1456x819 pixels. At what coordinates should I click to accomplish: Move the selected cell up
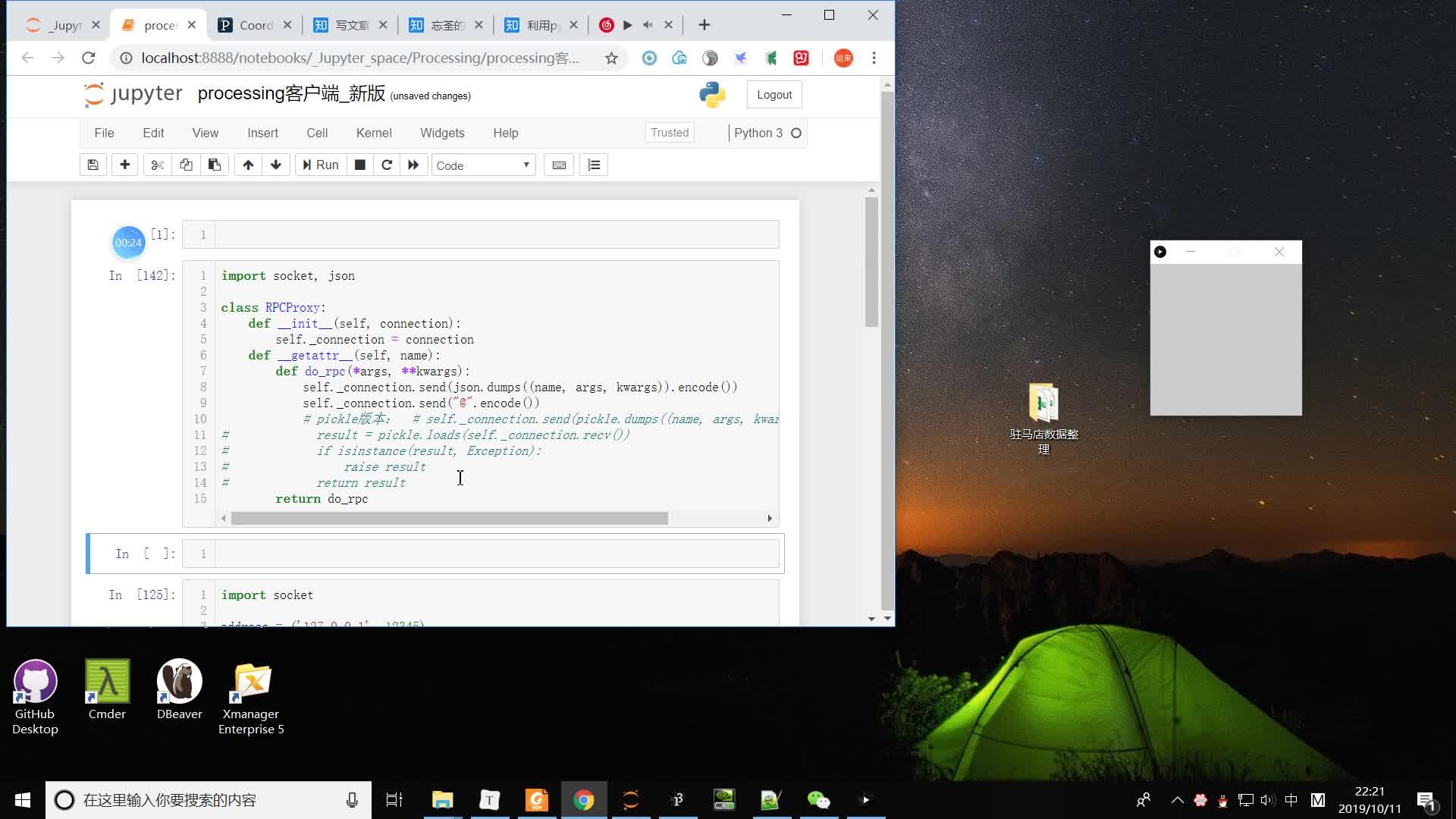248,165
